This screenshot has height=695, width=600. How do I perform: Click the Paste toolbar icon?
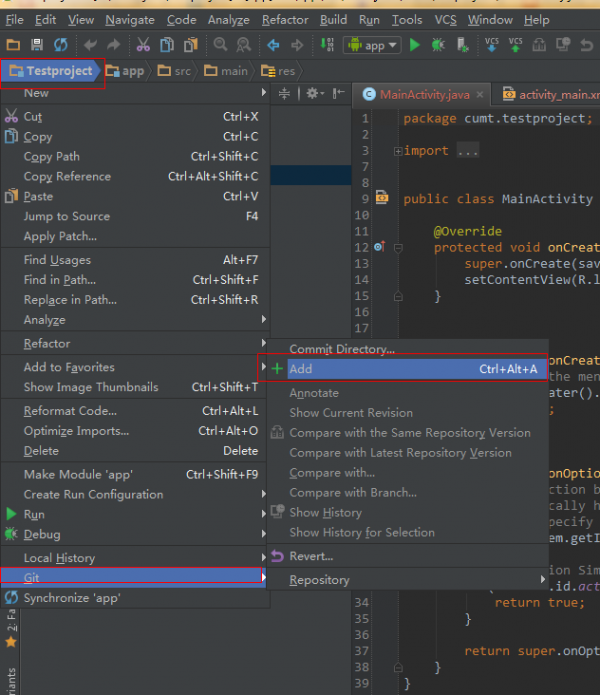pos(191,45)
